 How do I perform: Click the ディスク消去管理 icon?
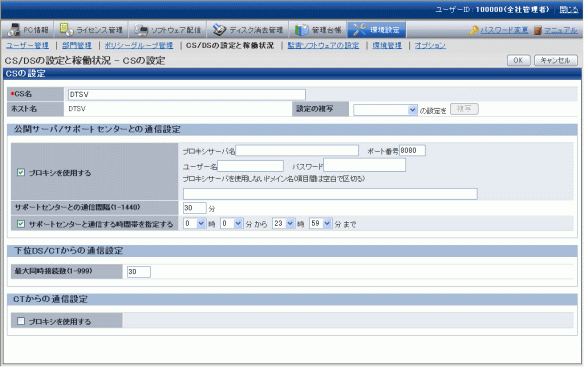pos(219,30)
